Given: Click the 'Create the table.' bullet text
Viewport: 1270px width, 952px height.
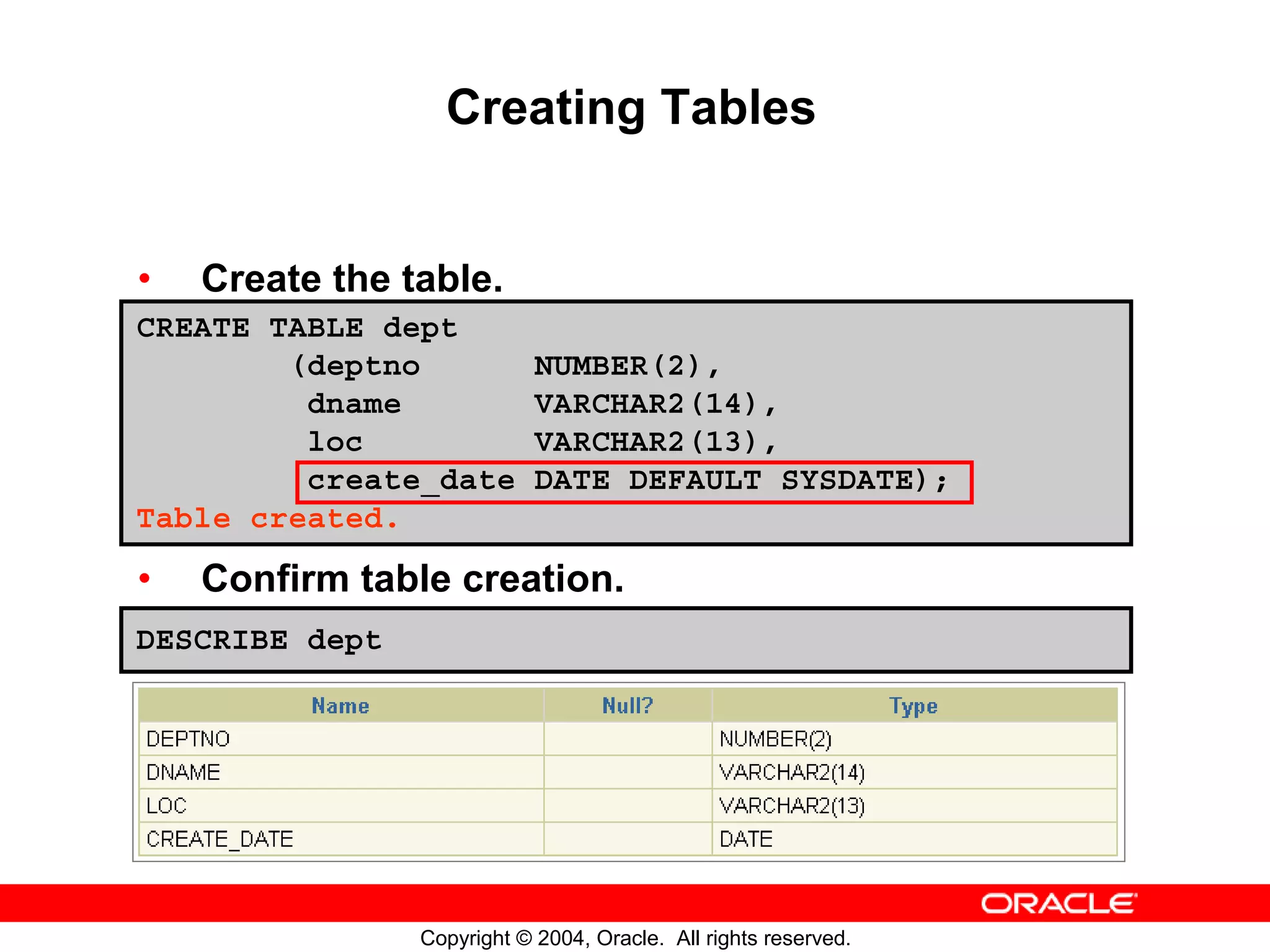Looking at the screenshot, I should point(352,278).
